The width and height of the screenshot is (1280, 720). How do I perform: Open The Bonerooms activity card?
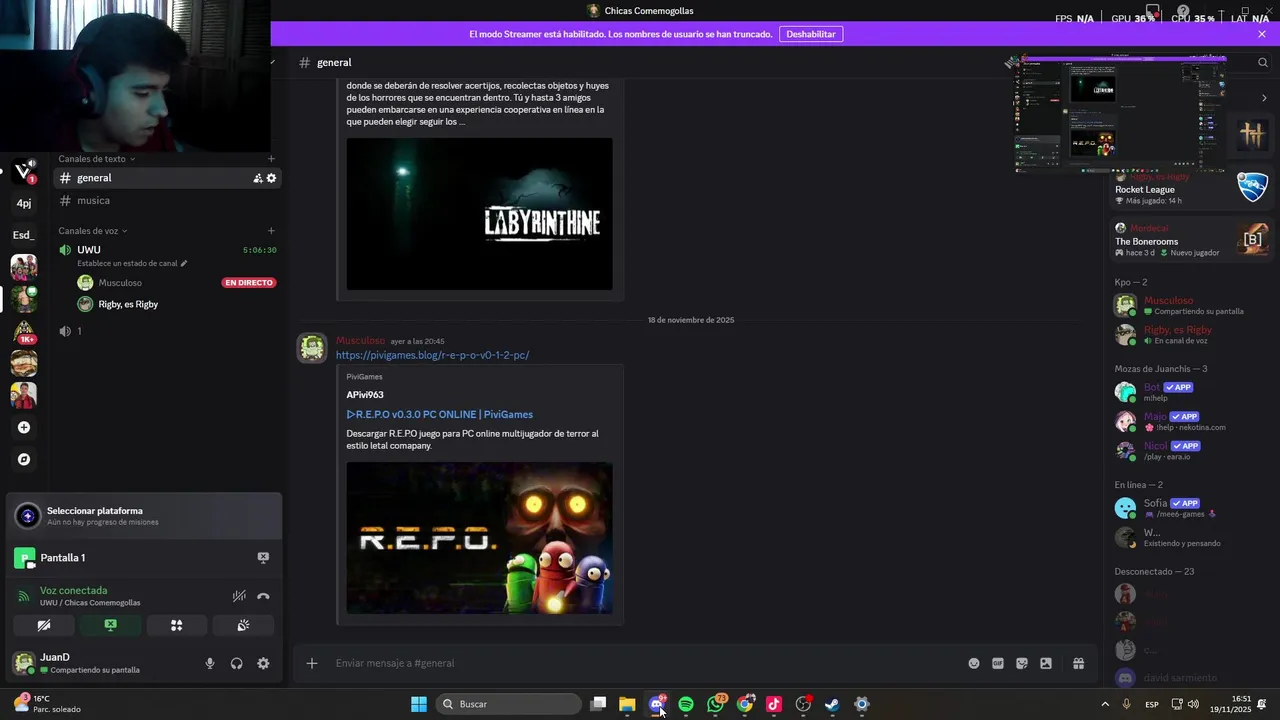(x=1191, y=241)
